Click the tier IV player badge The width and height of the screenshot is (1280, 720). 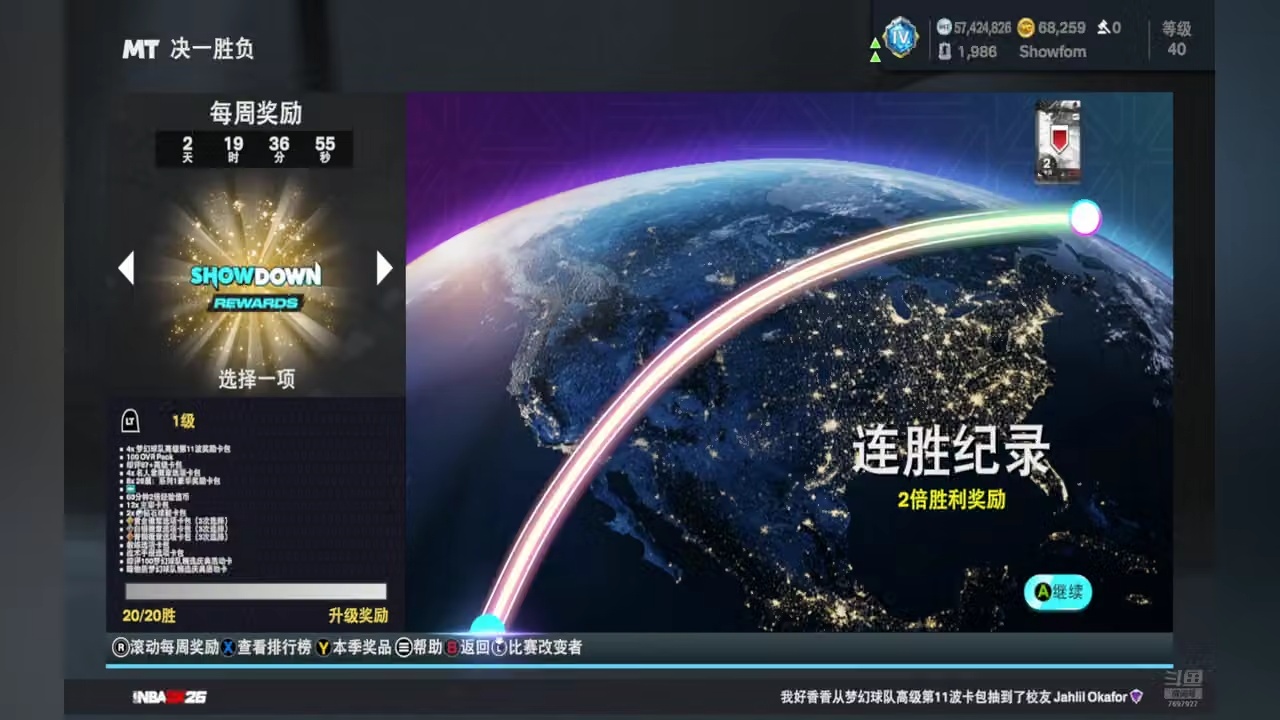(901, 37)
